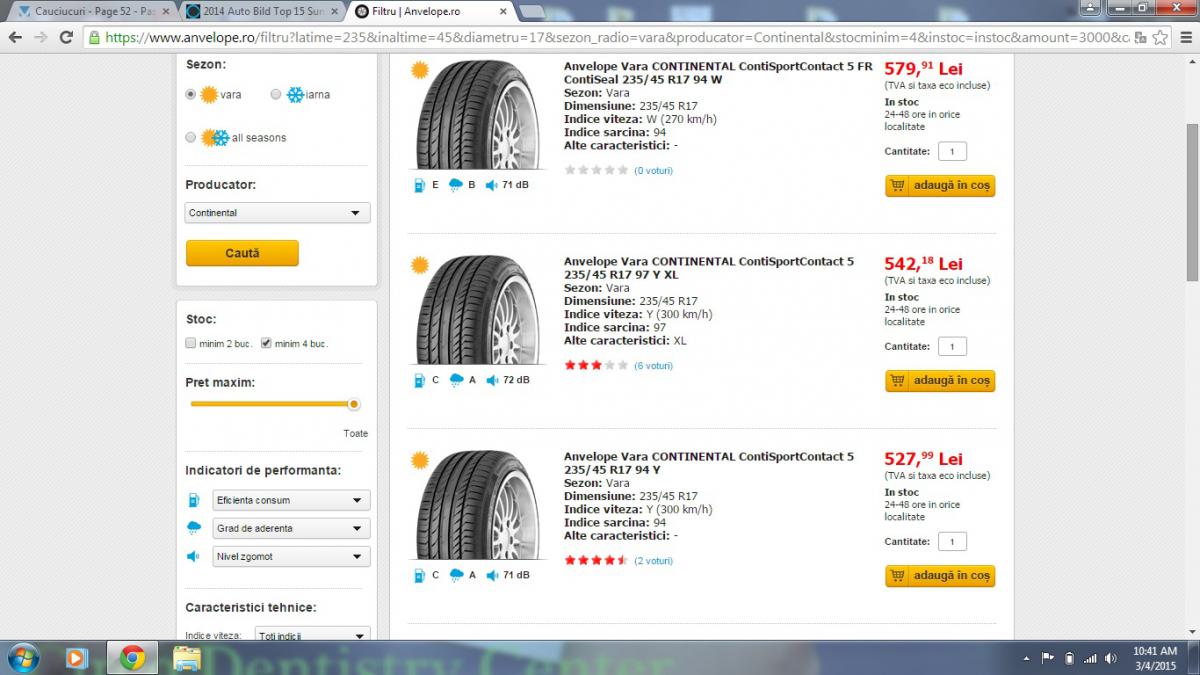Bookmark page with the star icon

[x=1159, y=37]
